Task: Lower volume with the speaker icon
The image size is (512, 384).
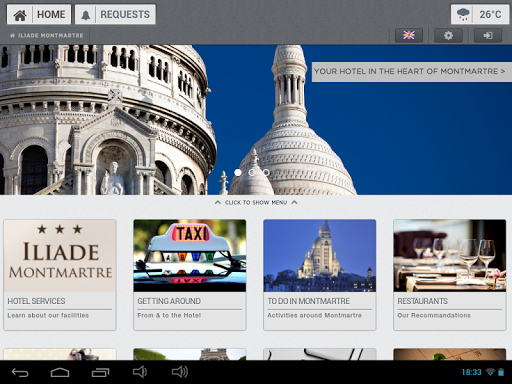Action: (140, 372)
